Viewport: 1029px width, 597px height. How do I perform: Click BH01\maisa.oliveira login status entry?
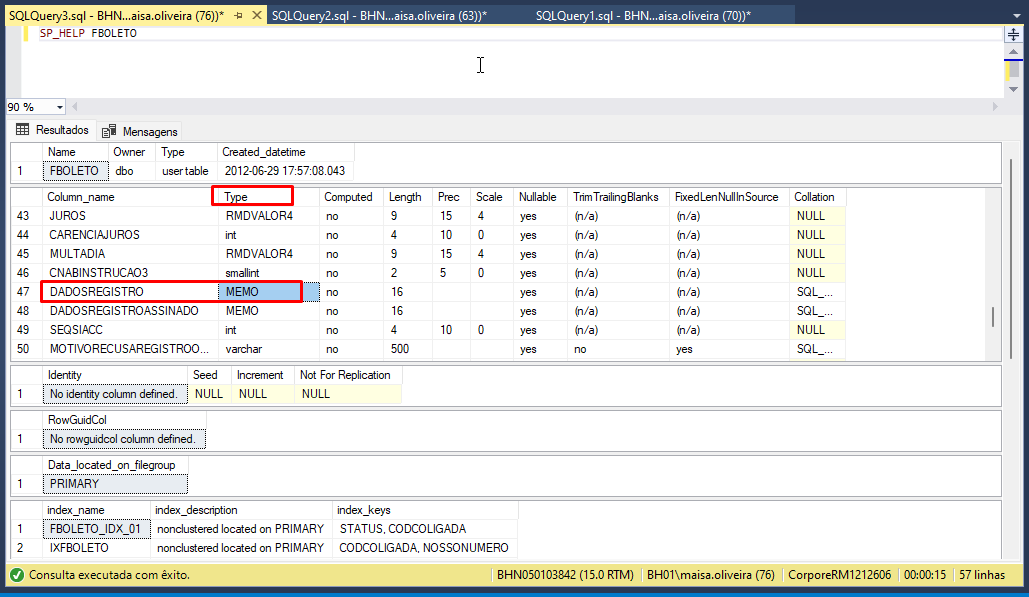click(711, 575)
